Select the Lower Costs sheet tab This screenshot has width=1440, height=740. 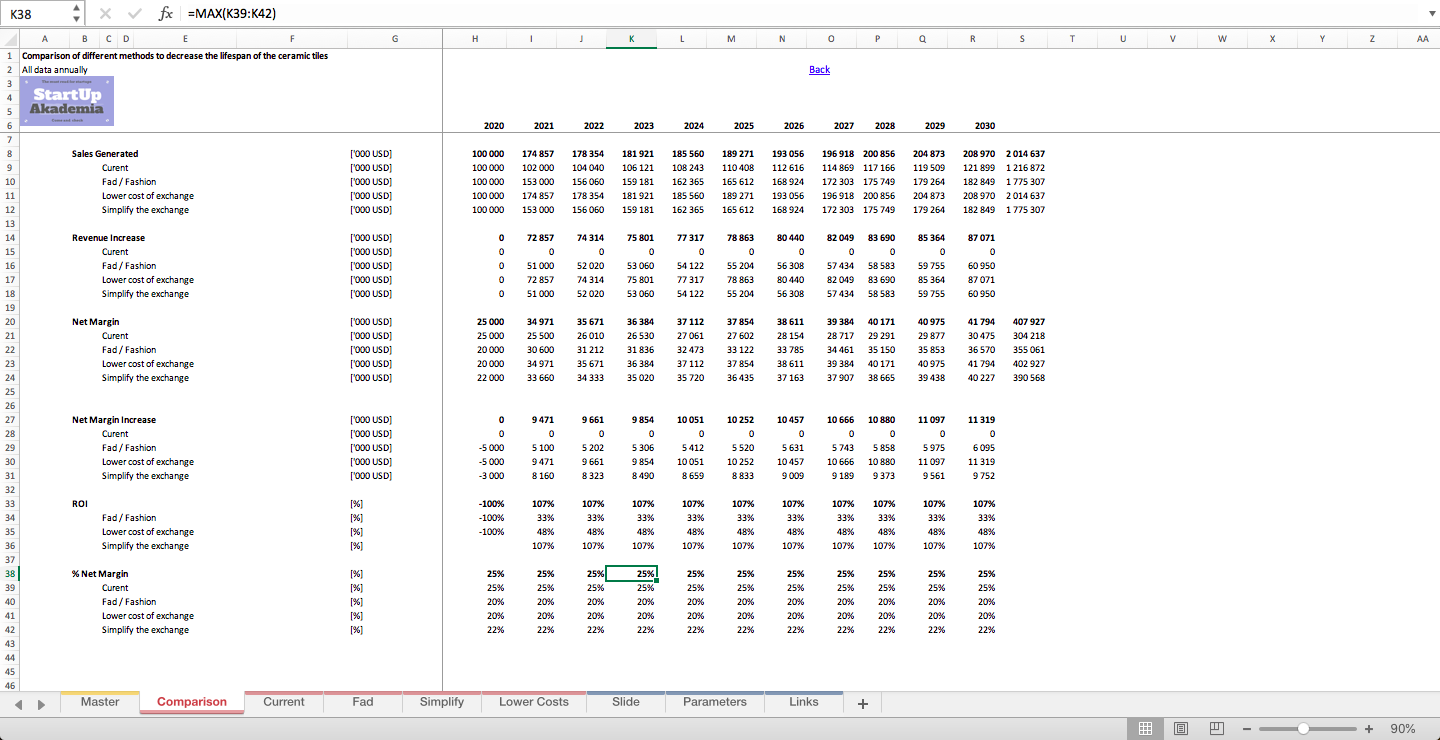click(533, 702)
